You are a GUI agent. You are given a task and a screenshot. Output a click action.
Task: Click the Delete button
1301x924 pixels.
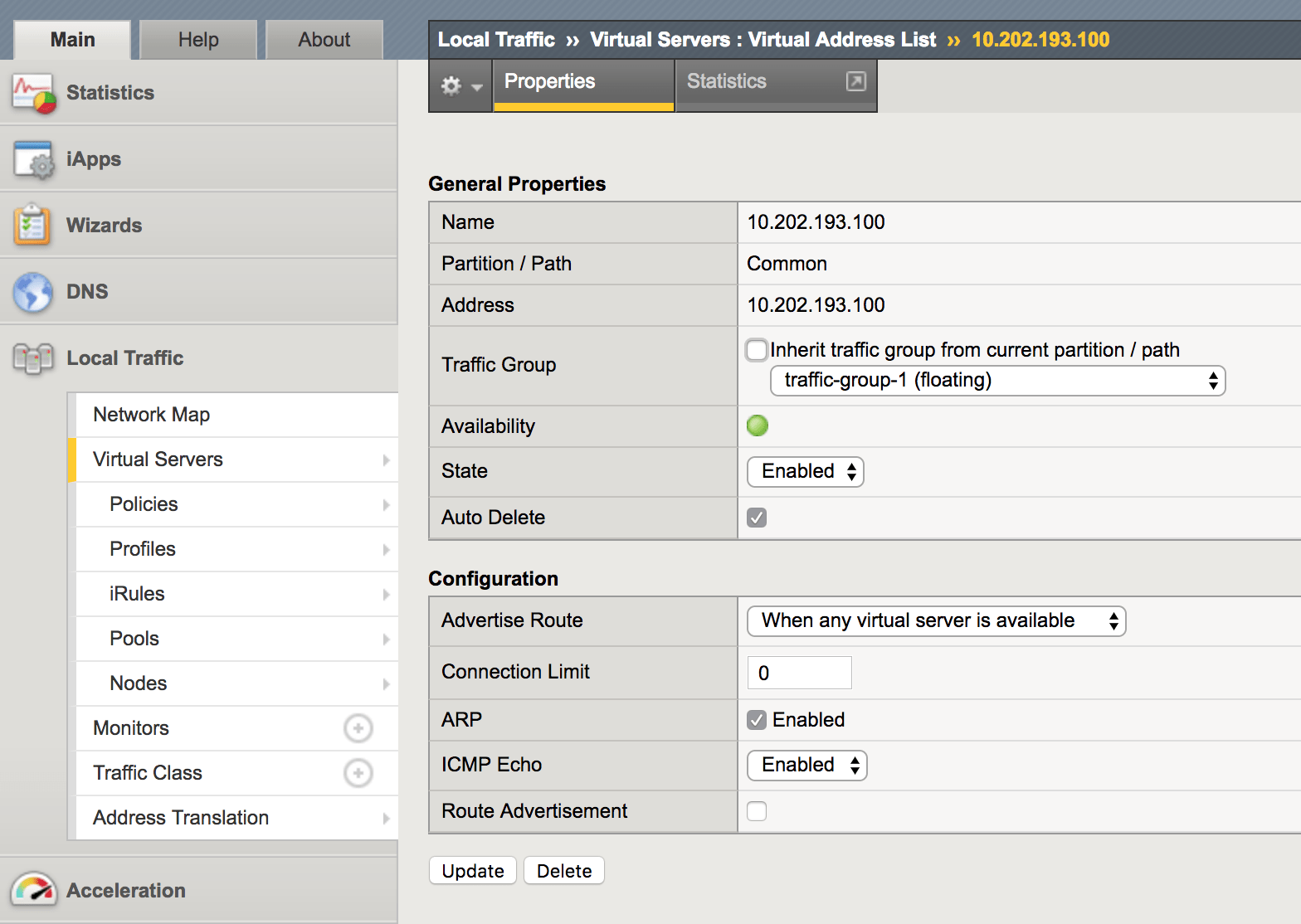564,871
